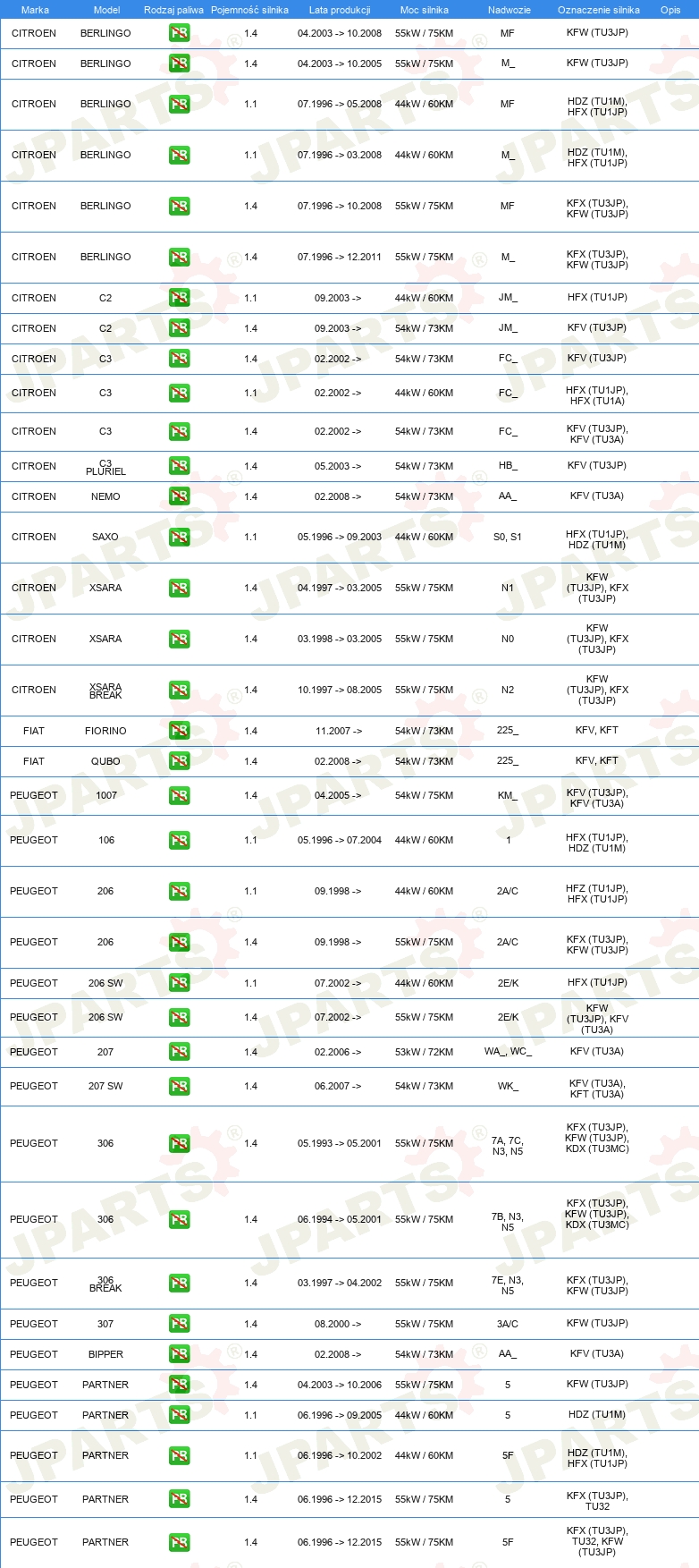This screenshot has width=699, height=1568.
Task: Click the fuel icon for Citroen Xsara N1 body
Action: tap(179, 588)
